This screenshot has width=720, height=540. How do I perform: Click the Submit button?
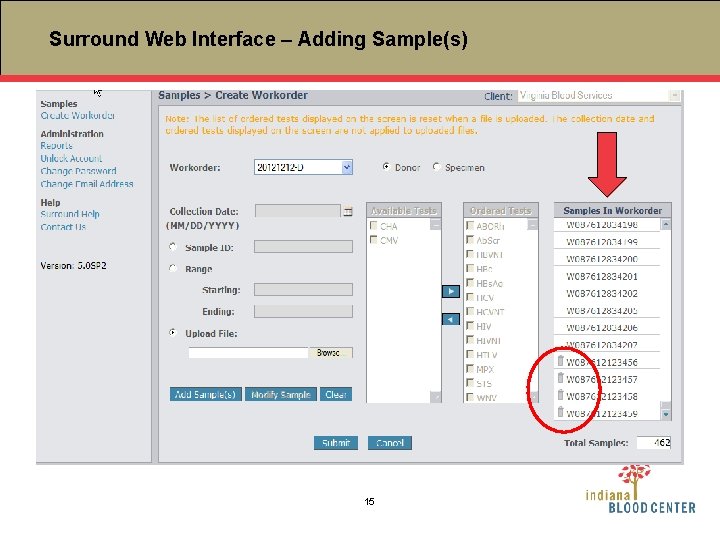pyautogui.click(x=336, y=443)
